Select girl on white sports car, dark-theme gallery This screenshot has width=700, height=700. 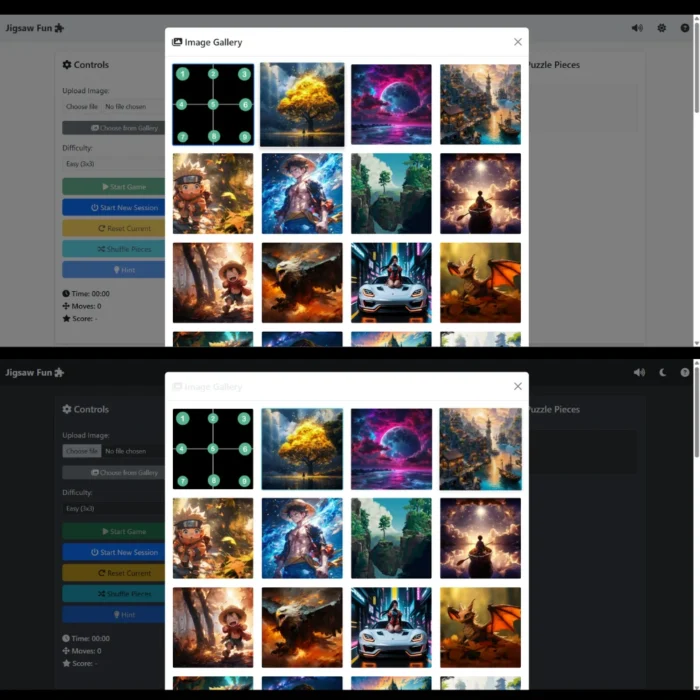pos(391,627)
